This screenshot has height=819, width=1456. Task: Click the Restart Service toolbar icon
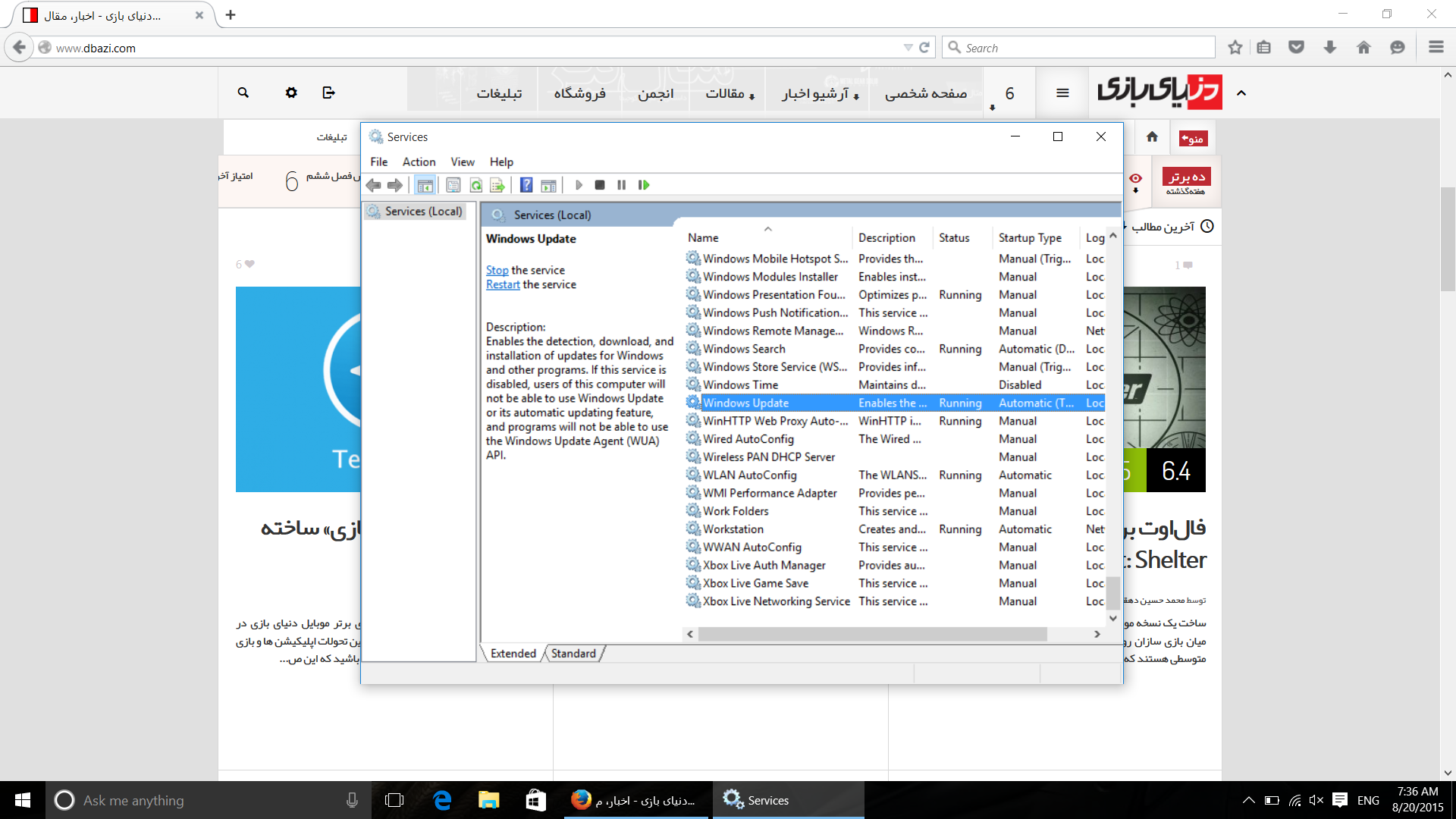coord(644,185)
